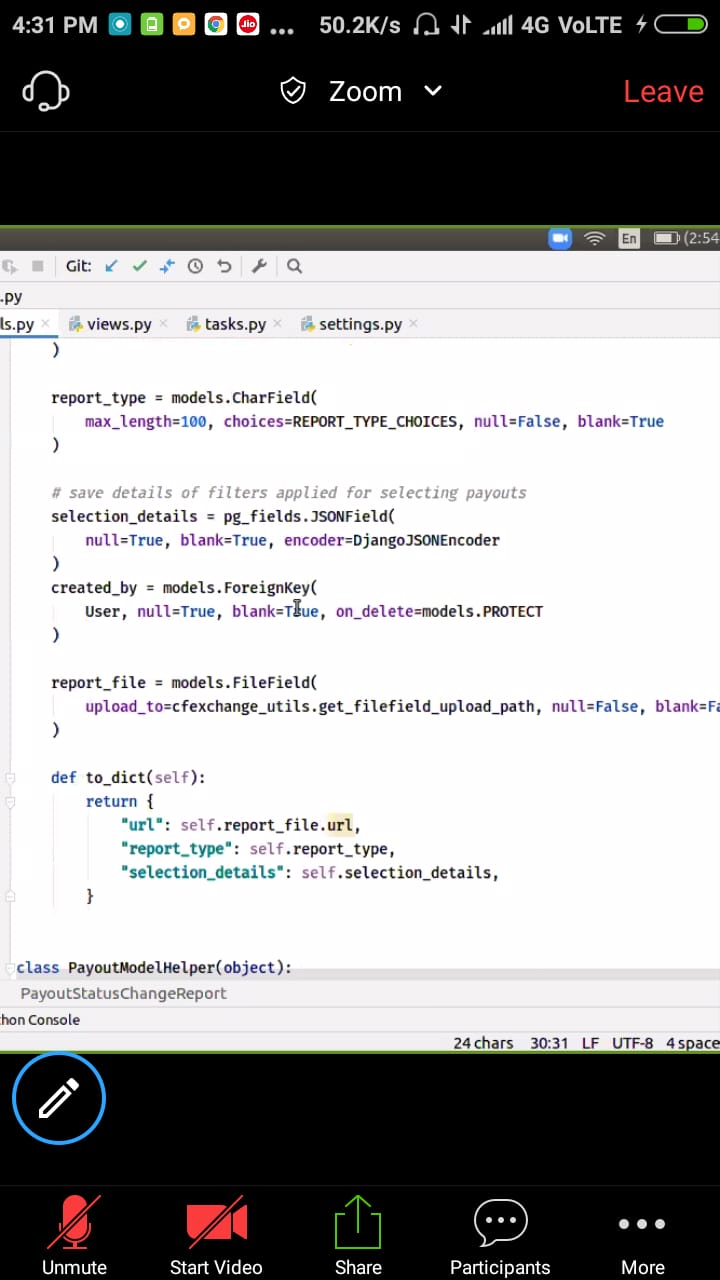This screenshot has height=1280, width=720.
Task: Open Git show history clock icon
Action: point(195,266)
